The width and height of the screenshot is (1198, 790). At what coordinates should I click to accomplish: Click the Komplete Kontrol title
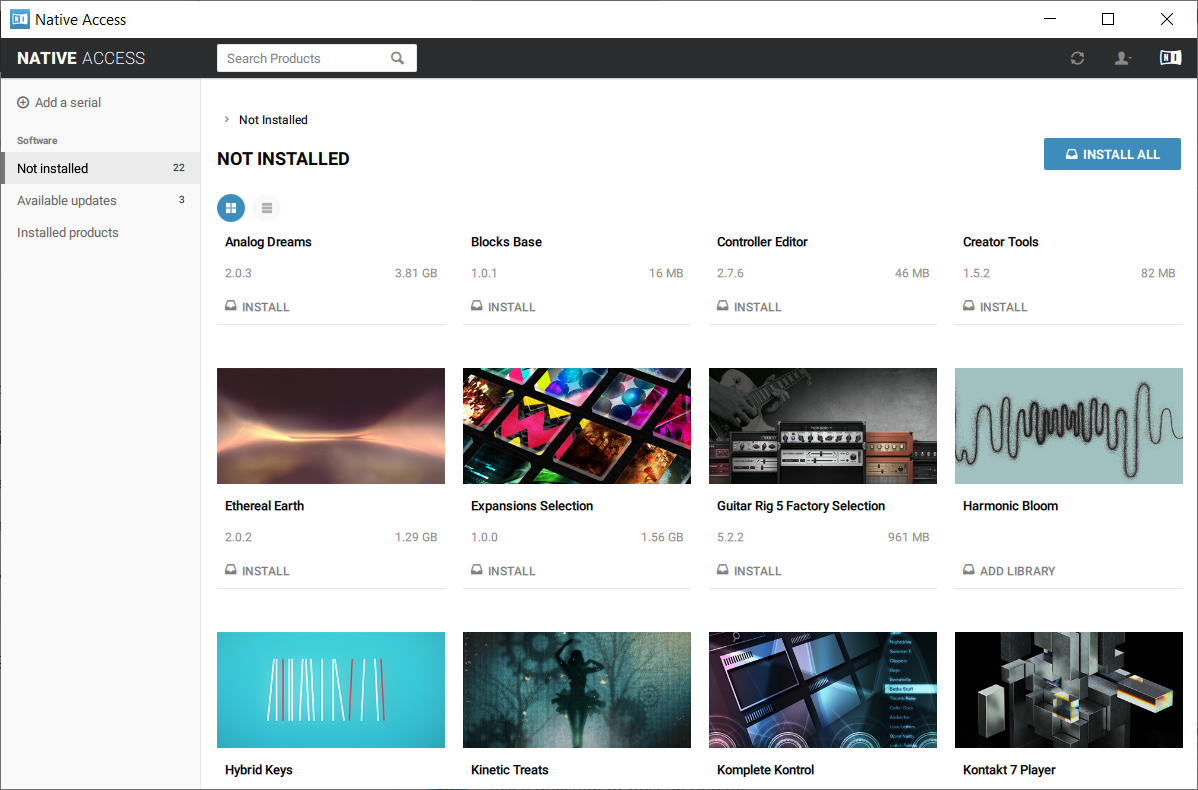click(x=766, y=769)
